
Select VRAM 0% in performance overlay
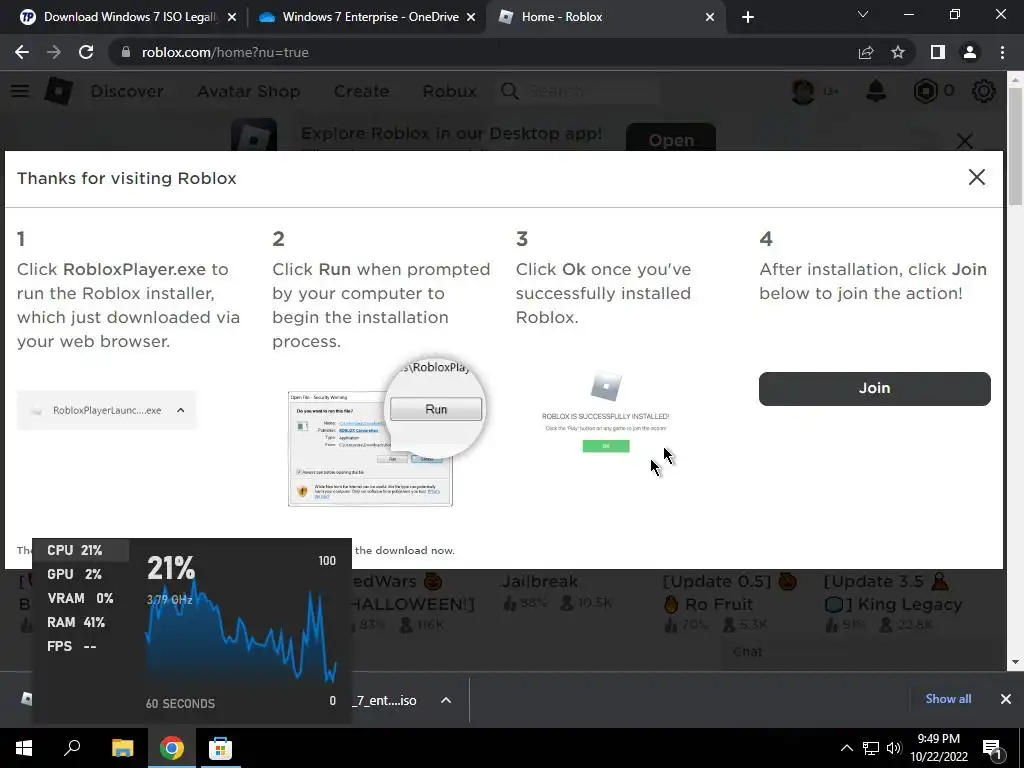[x=80, y=598]
